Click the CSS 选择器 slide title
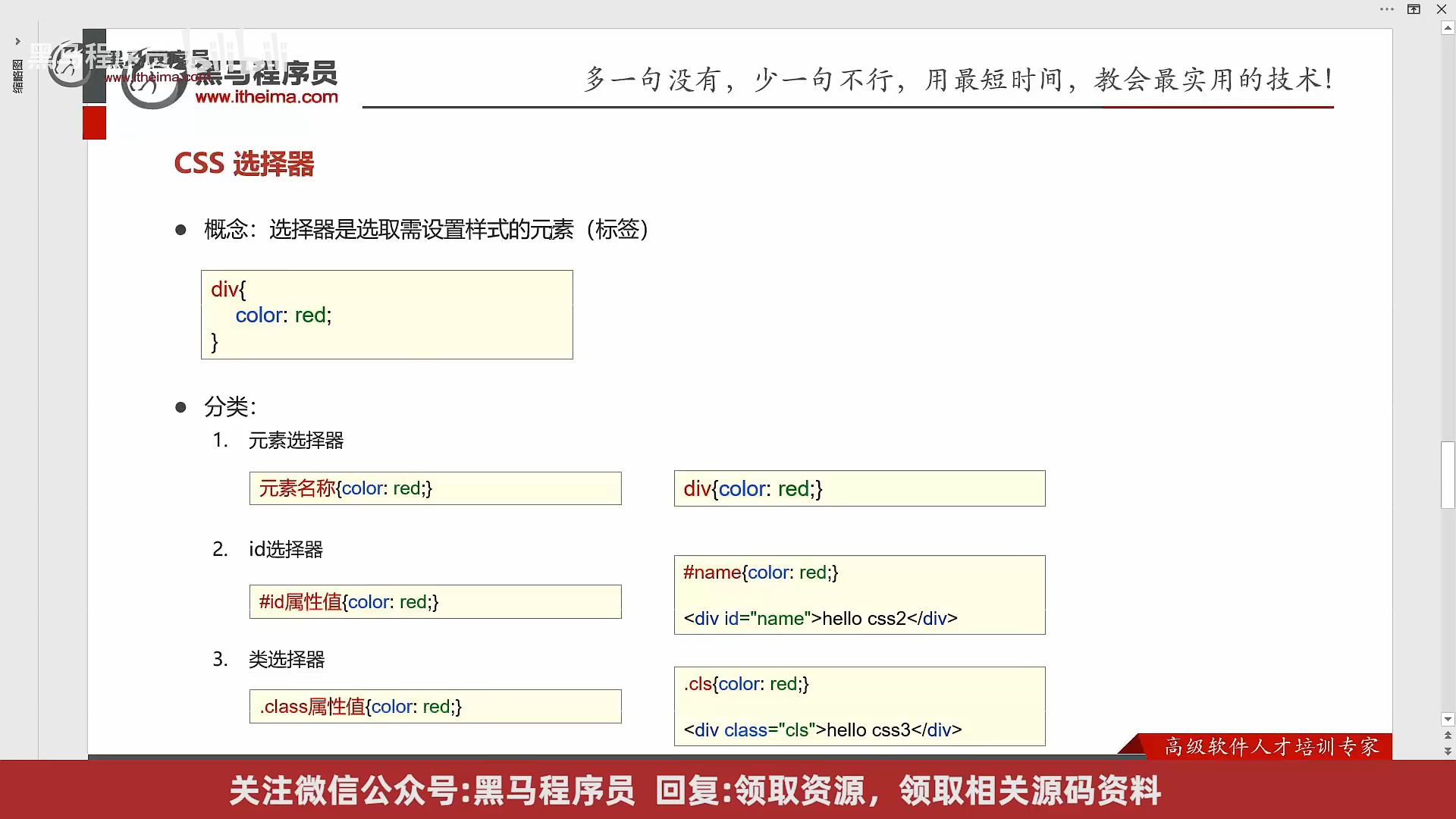Viewport: 1456px width, 819px height. [x=243, y=164]
